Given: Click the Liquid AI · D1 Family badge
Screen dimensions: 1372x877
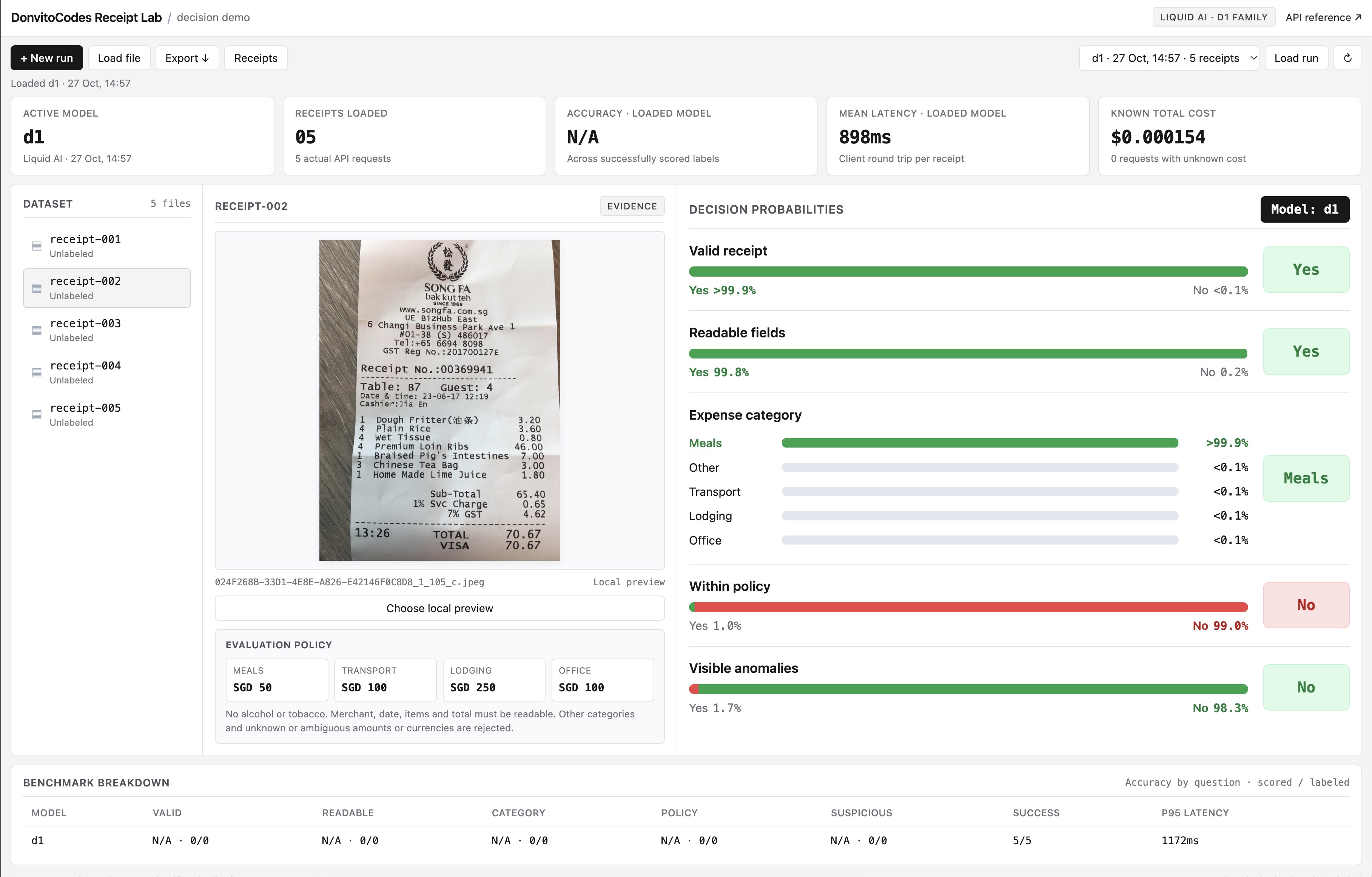Looking at the screenshot, I should (x=1213, y=17).
